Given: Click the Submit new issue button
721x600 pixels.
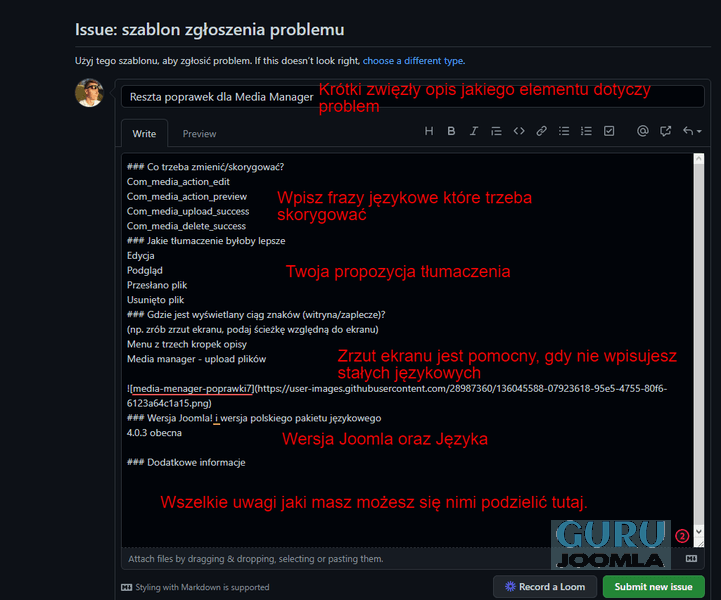Looking at the screenshot, I should tap(653, 587).
